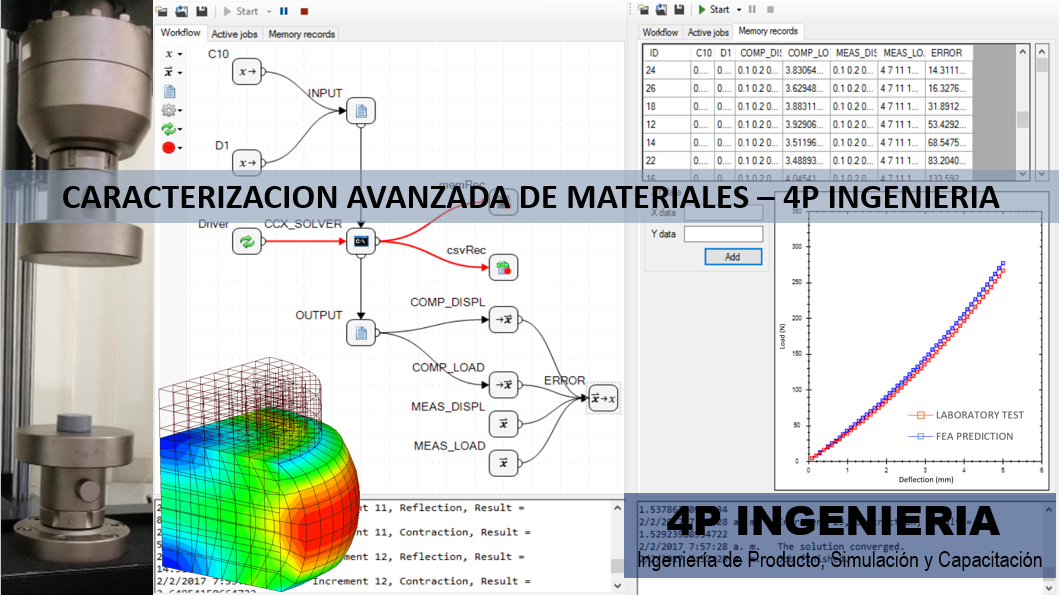Image resolution: width=1059 pixels, height=595 pixels.
Task: Click the FEA PREDICTION legend entry
Action: (961, 437)
